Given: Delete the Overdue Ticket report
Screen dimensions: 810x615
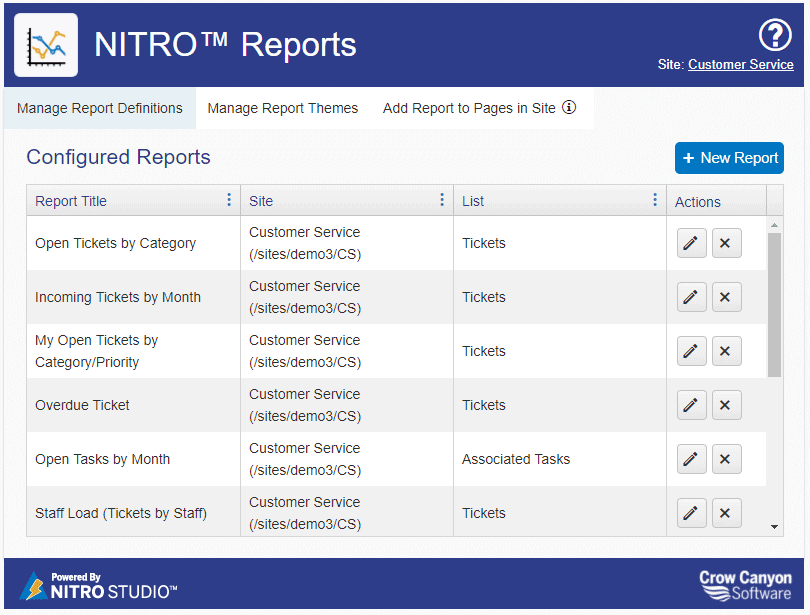Looking at the screenshot, I should (726, 405).
